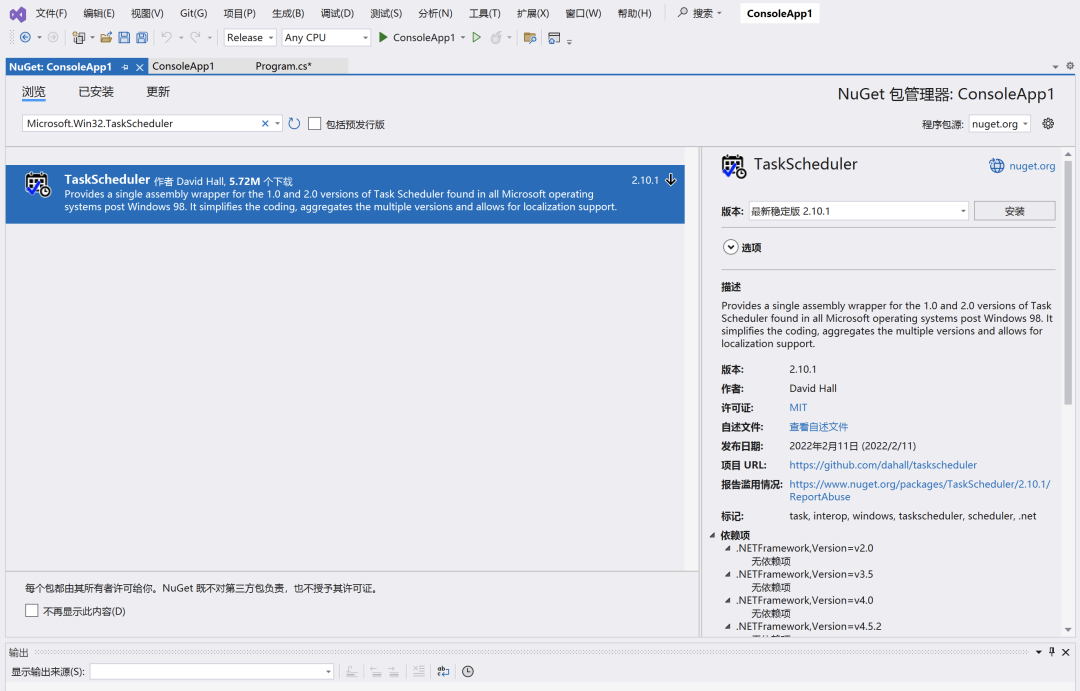The height and width of the screenshot is (691, 1080).
Task: Pin the NuGet: ConsoleApp1 tab
Action: pyautogui.click(x=125, y=67)
